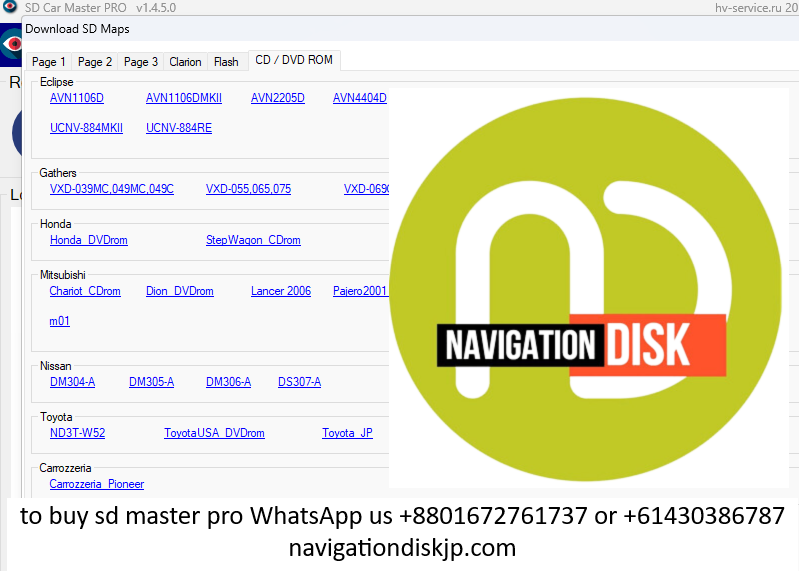The height and width of the screenshot is (571, 799).
Task: Open the AVN1106DMKII link
Action: point(184,98)
